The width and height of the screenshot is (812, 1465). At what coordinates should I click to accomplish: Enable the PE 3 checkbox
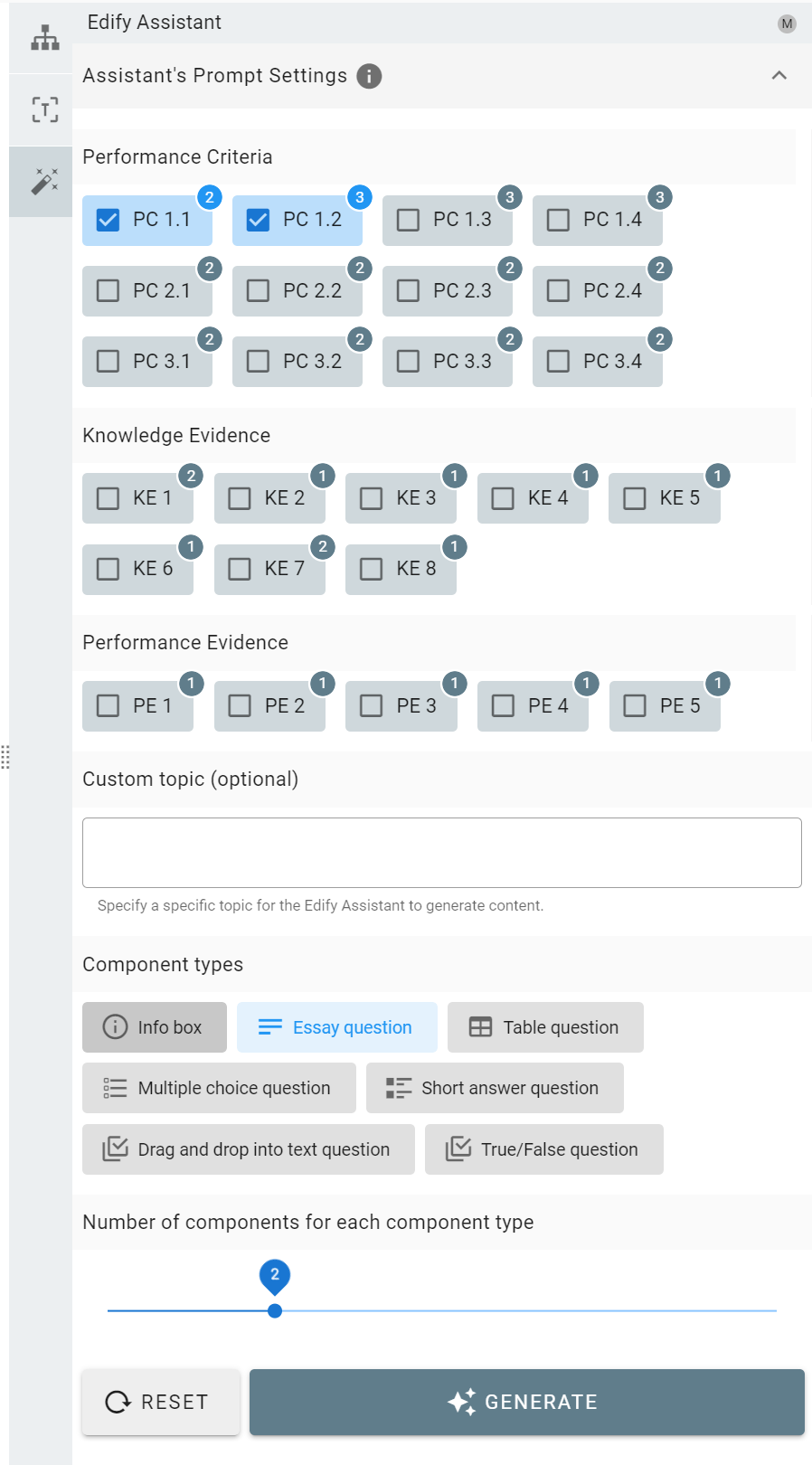[x=372, y=705]
